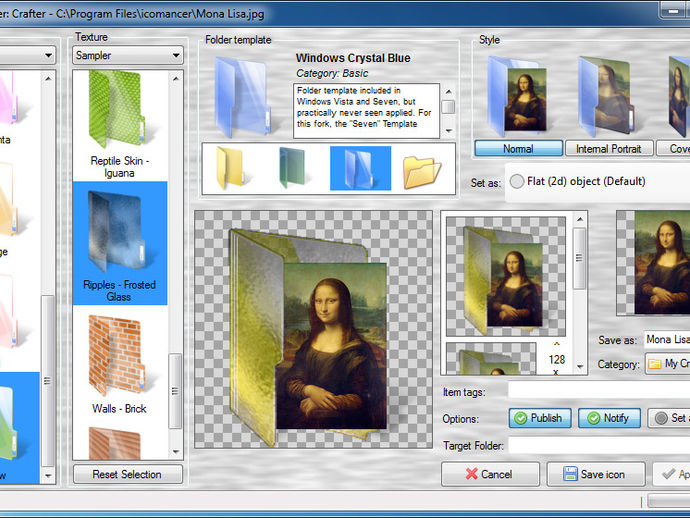Click the large folder icon preview
Image resolution: width=690 pixels, height=518 pixels.
click(x=313, y=329)
